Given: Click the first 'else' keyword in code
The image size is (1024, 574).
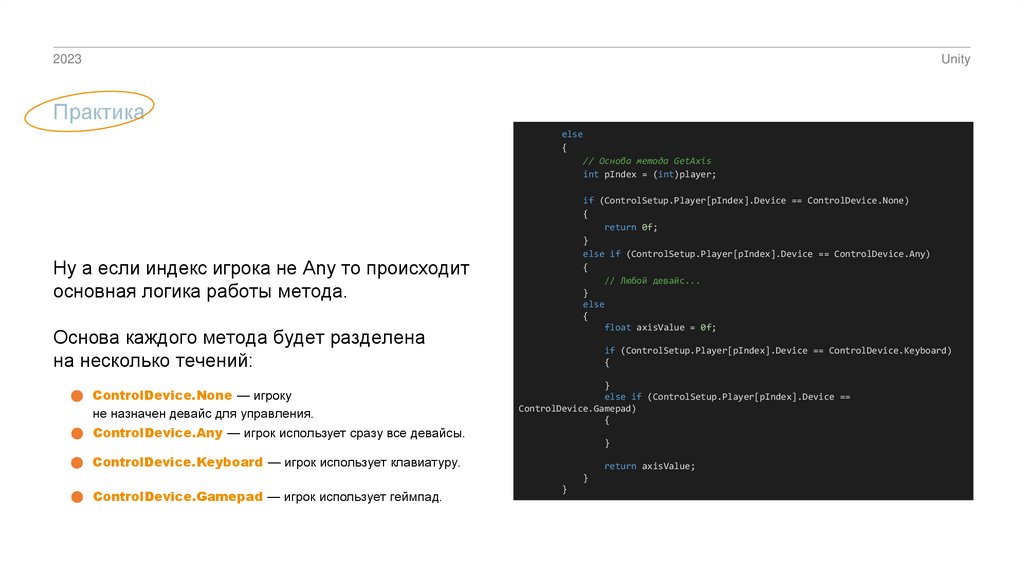Looking at the screenshot, I should point(572,135).
